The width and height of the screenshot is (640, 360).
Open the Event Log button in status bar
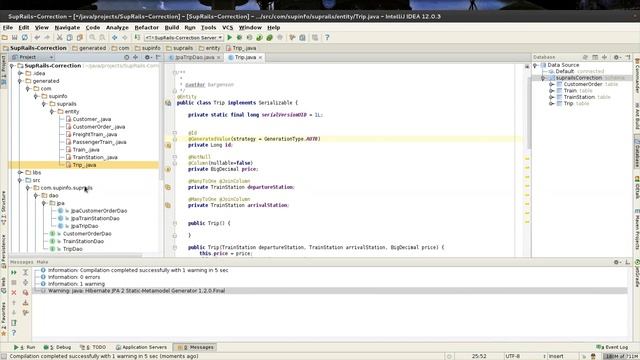(612, 347)
